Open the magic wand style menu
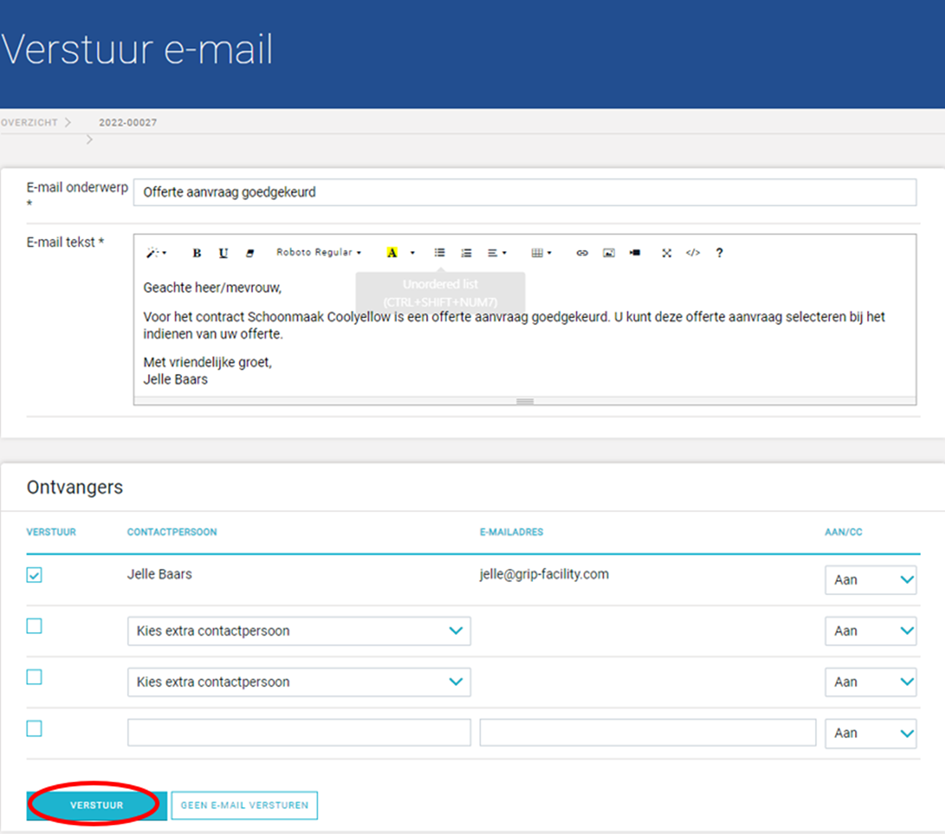This screenshot has width=945, height=834. click(x=156, y=252)
